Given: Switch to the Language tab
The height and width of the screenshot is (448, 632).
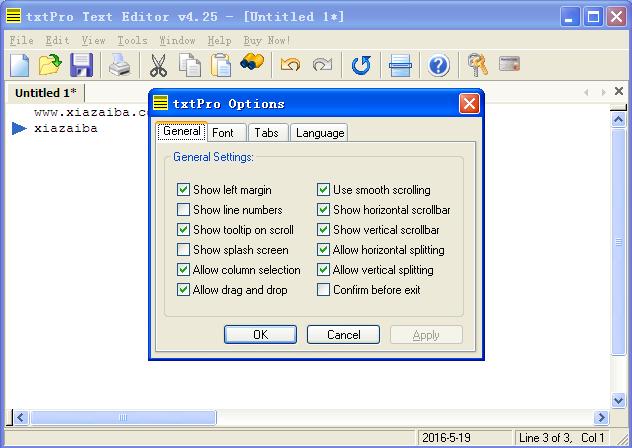Looking at the screenshot, I should click(319, 133).
